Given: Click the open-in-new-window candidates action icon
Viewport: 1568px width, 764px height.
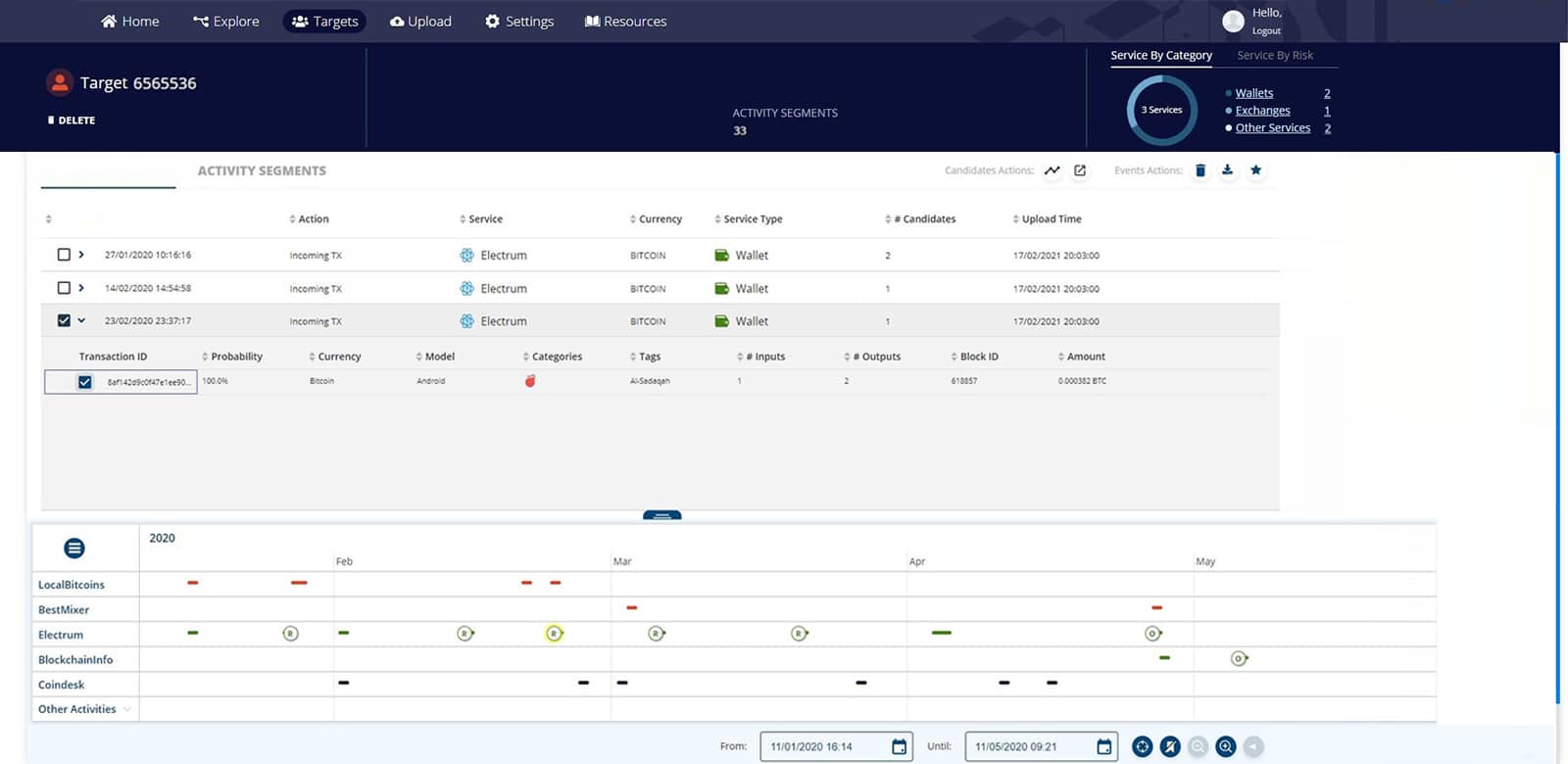Looking at the screenshot, I should tap(1080, 170).
